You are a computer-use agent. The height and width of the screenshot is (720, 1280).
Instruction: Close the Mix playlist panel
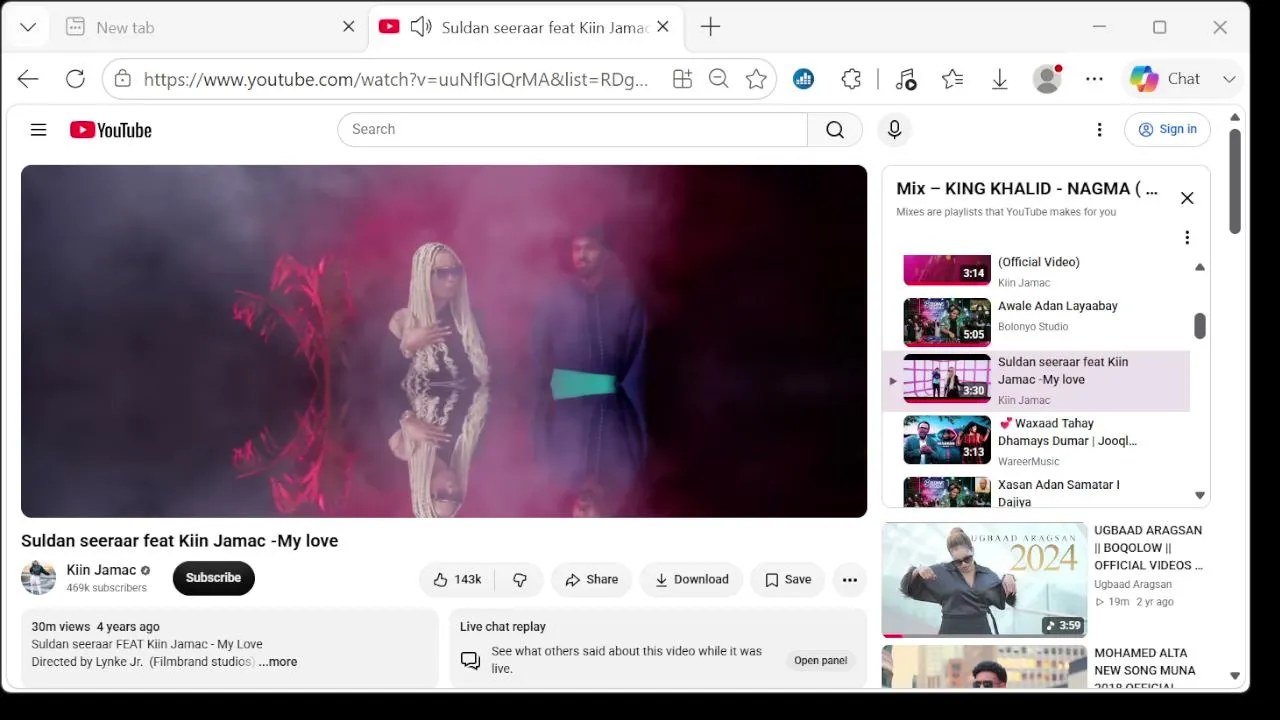(1187, 198)
